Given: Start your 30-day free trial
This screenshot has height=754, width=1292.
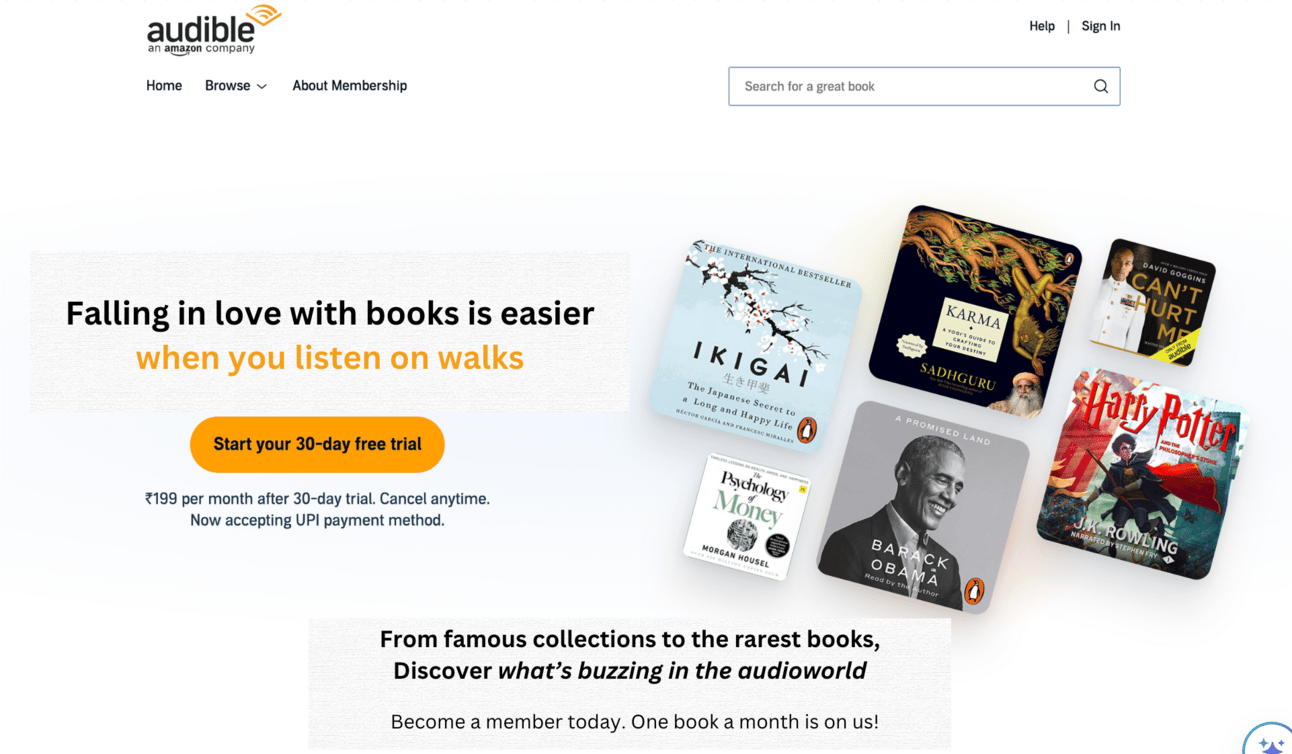Looking at the screenshot, I should [317, 444].
